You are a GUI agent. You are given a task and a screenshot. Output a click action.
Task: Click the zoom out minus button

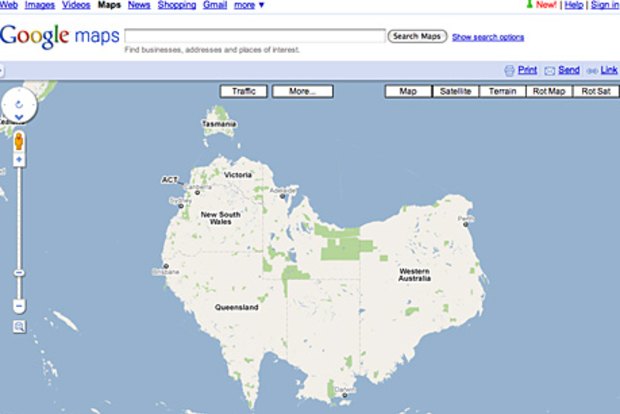coord(19,306)
